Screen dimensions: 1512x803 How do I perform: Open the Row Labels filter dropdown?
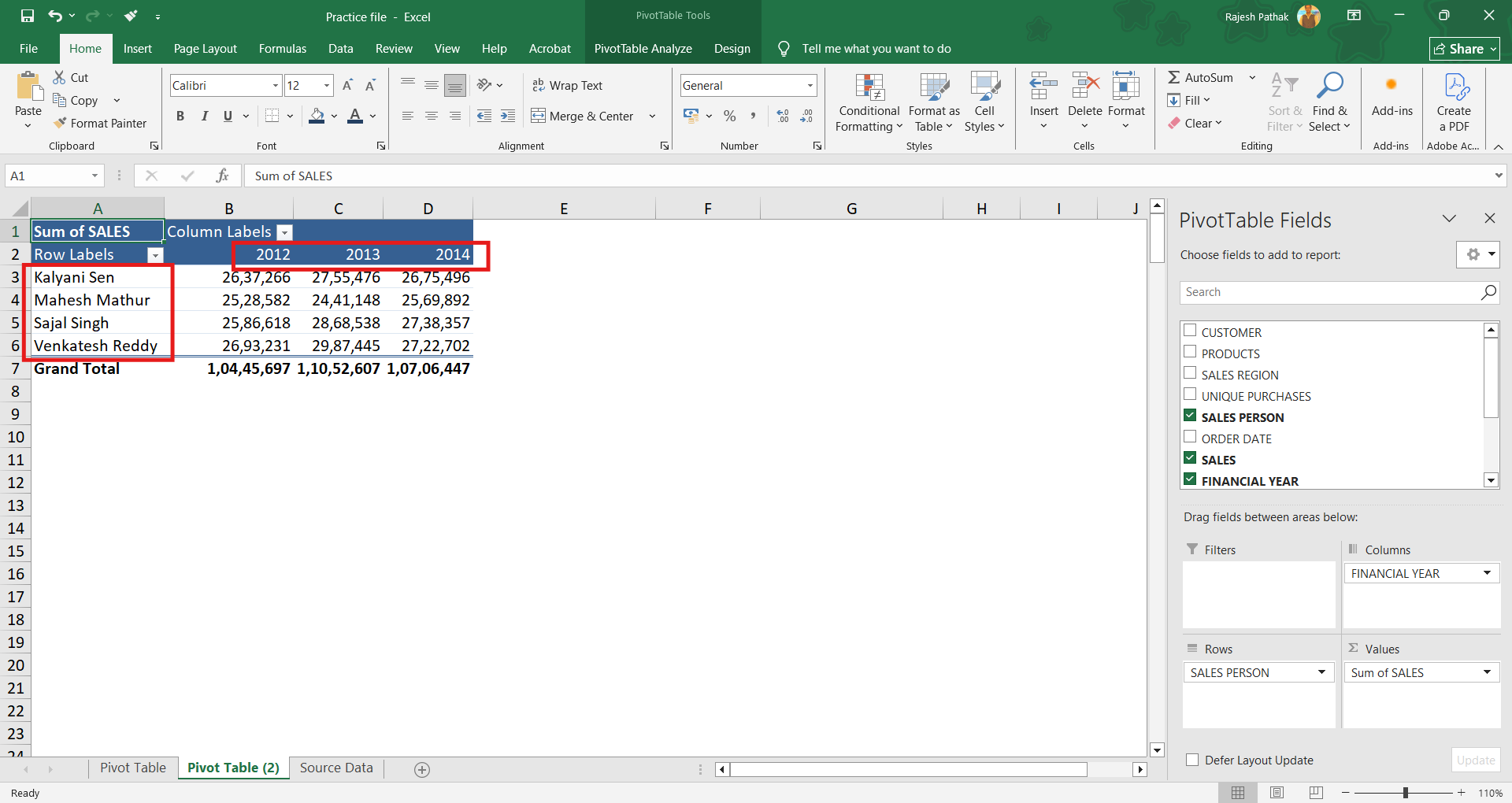[x=155, y=255]
